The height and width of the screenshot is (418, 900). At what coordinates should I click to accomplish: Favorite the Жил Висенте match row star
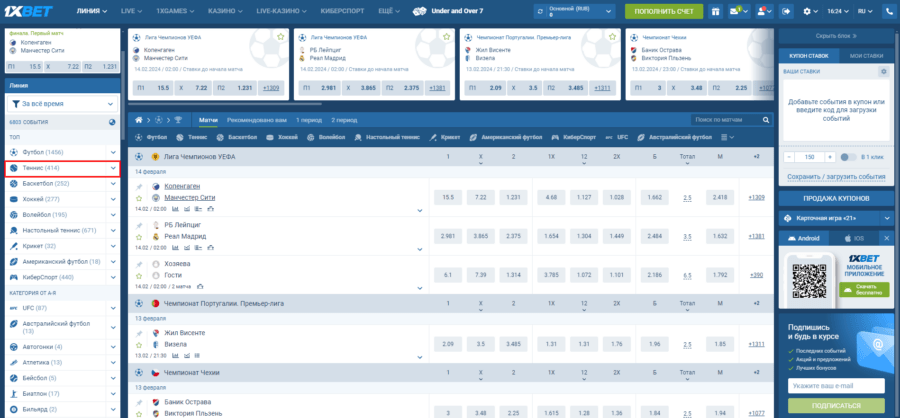pyautogui.click(x=139, y=346)
